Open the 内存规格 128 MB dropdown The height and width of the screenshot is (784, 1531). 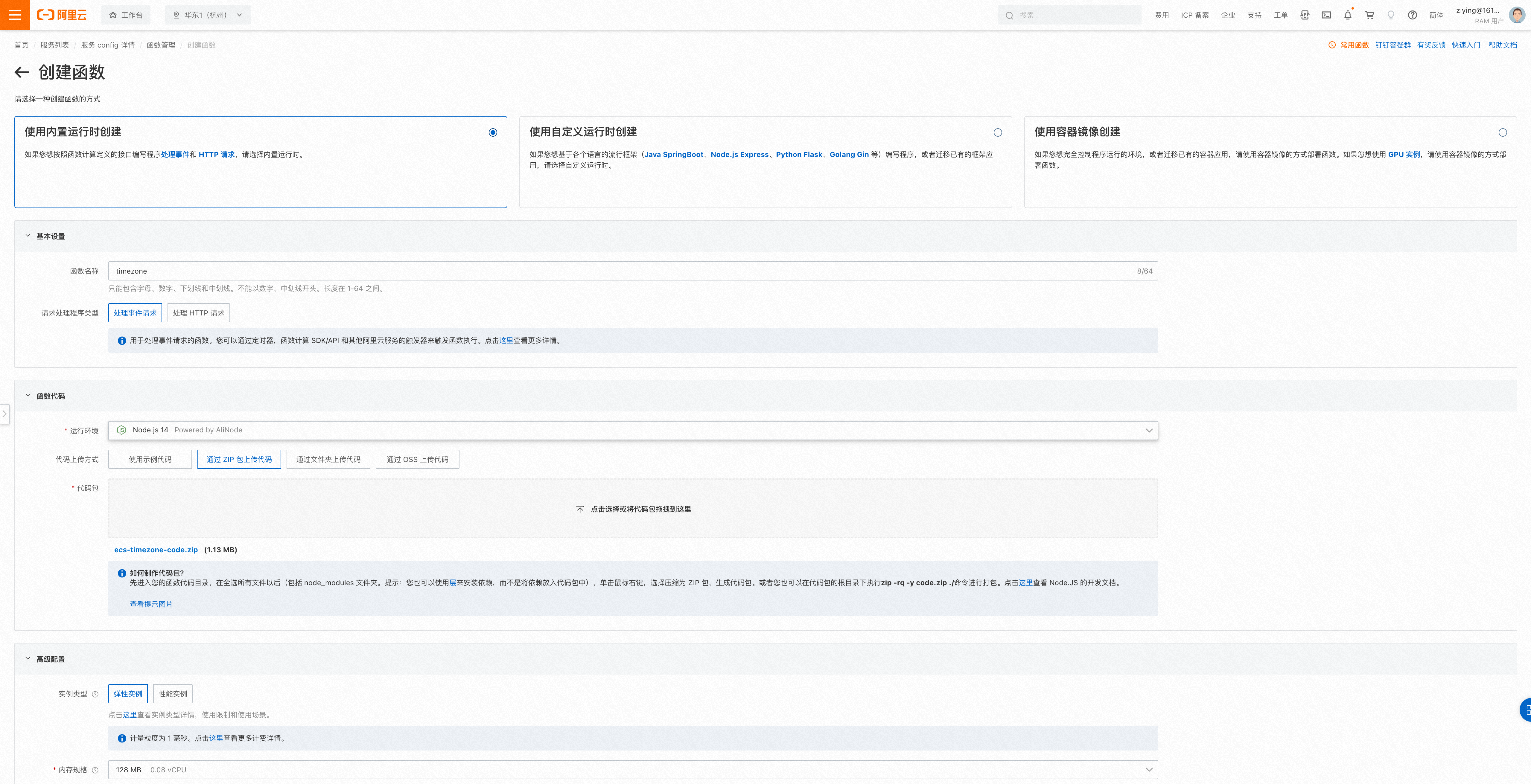pyautogui.click(x=632, y=770)
